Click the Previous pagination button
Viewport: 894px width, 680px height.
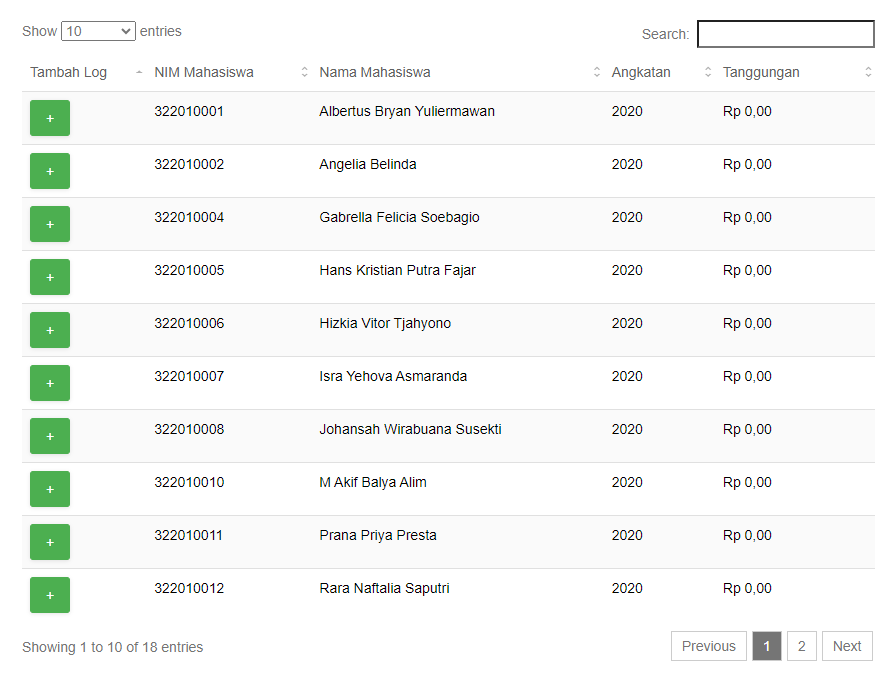(709, 646)
